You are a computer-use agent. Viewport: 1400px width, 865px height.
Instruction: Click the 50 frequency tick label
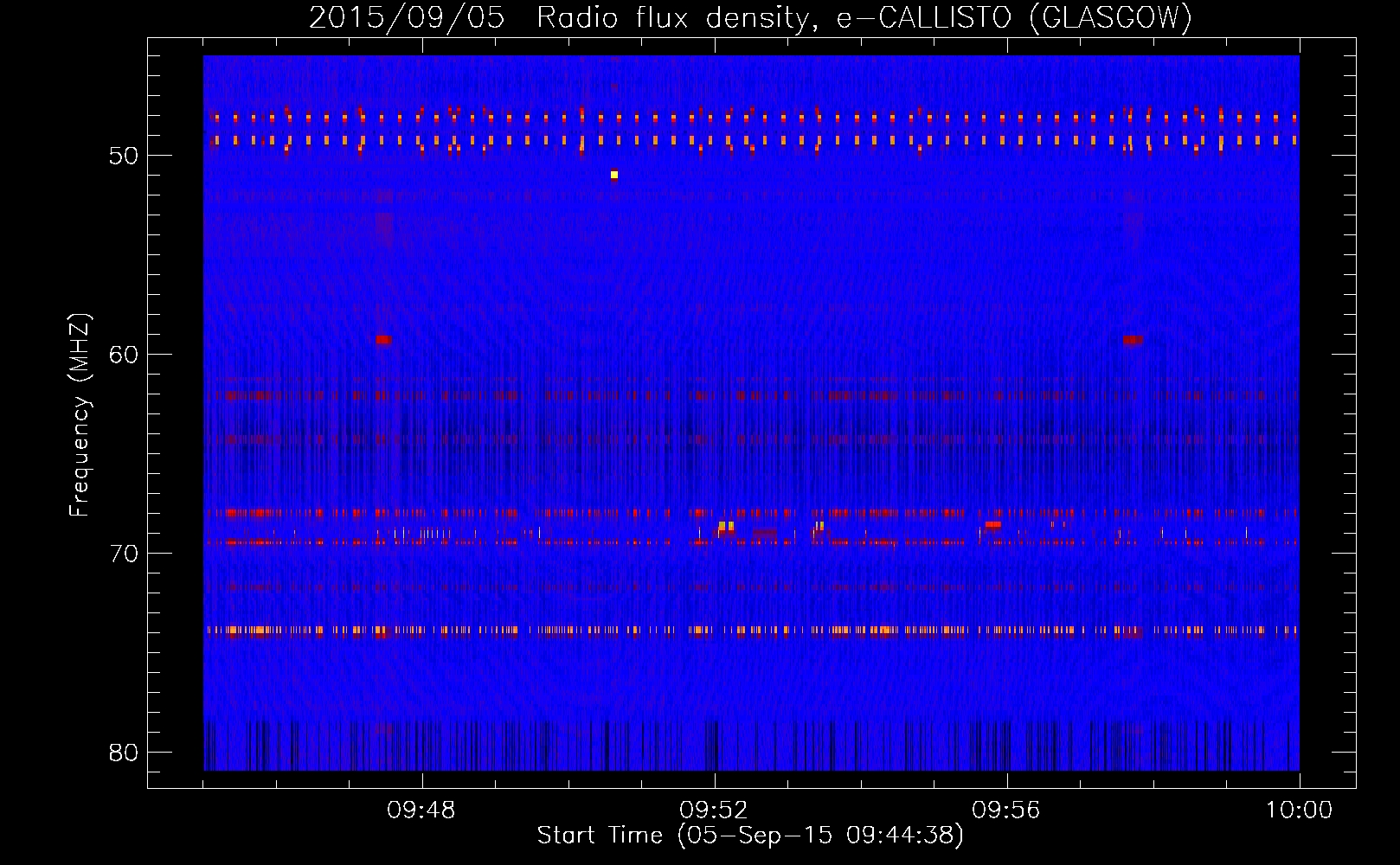click(x=123, y=156)
